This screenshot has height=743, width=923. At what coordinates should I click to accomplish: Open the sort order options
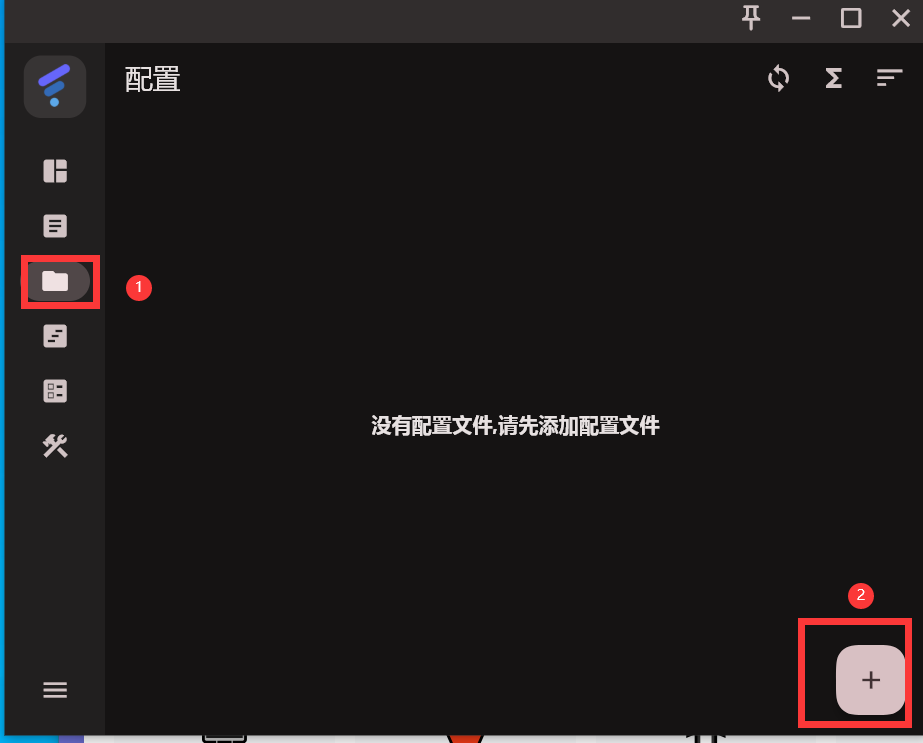pyautogui.click(x=889, y=78)
